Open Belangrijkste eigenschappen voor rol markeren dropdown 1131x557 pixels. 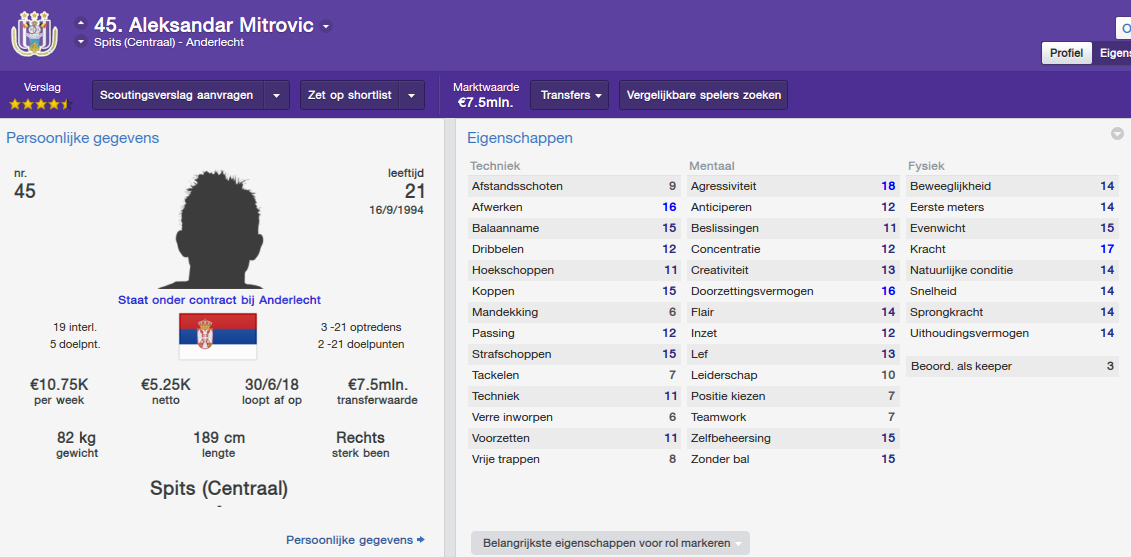610,543
